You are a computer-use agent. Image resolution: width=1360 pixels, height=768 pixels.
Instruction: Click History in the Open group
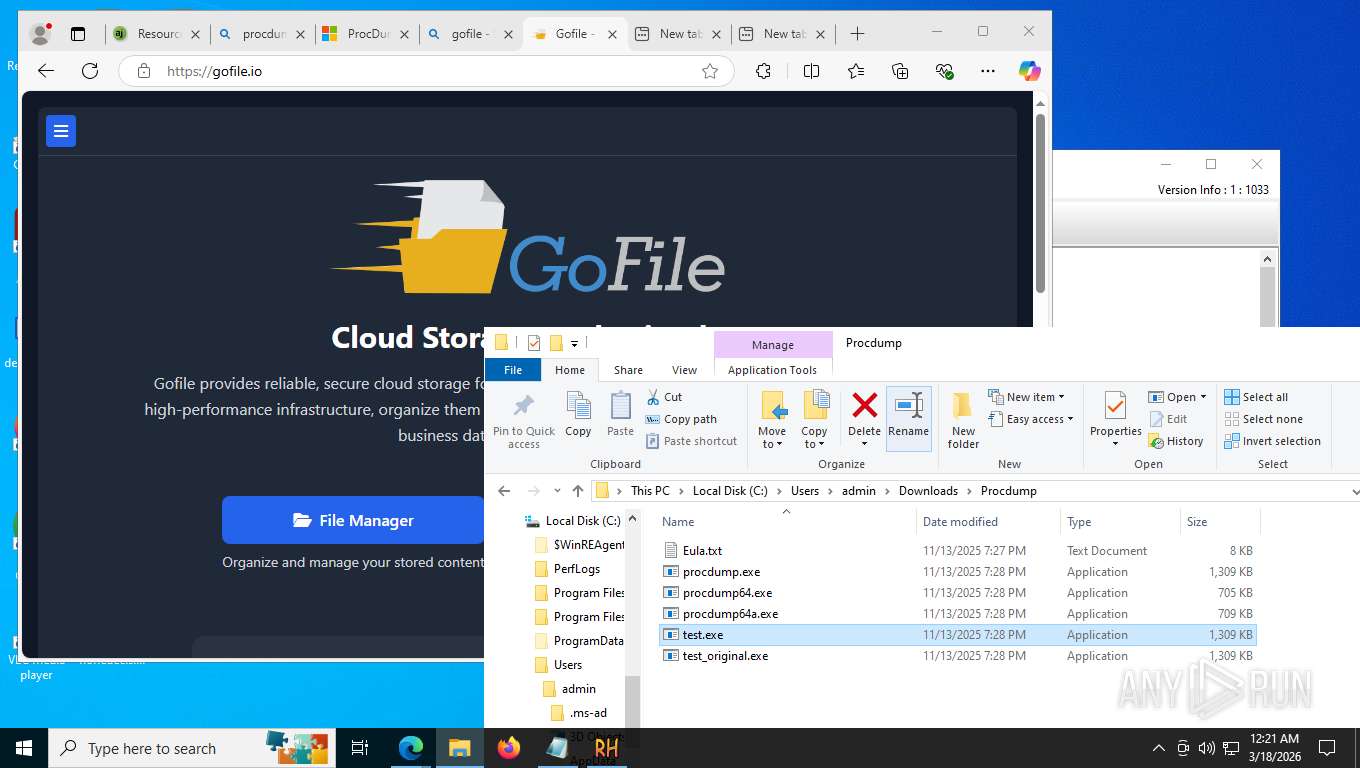(1176, 441)
